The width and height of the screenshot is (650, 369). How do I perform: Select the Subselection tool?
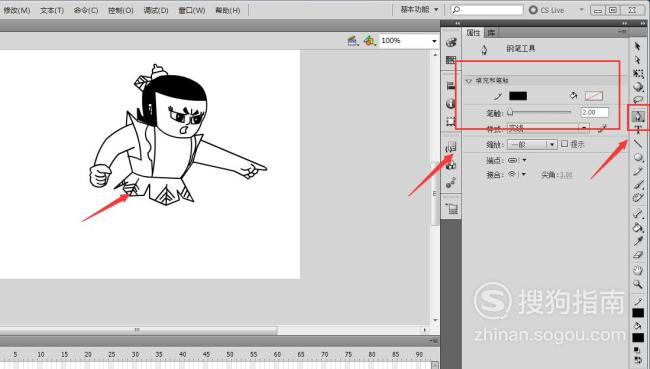(638, 60)
